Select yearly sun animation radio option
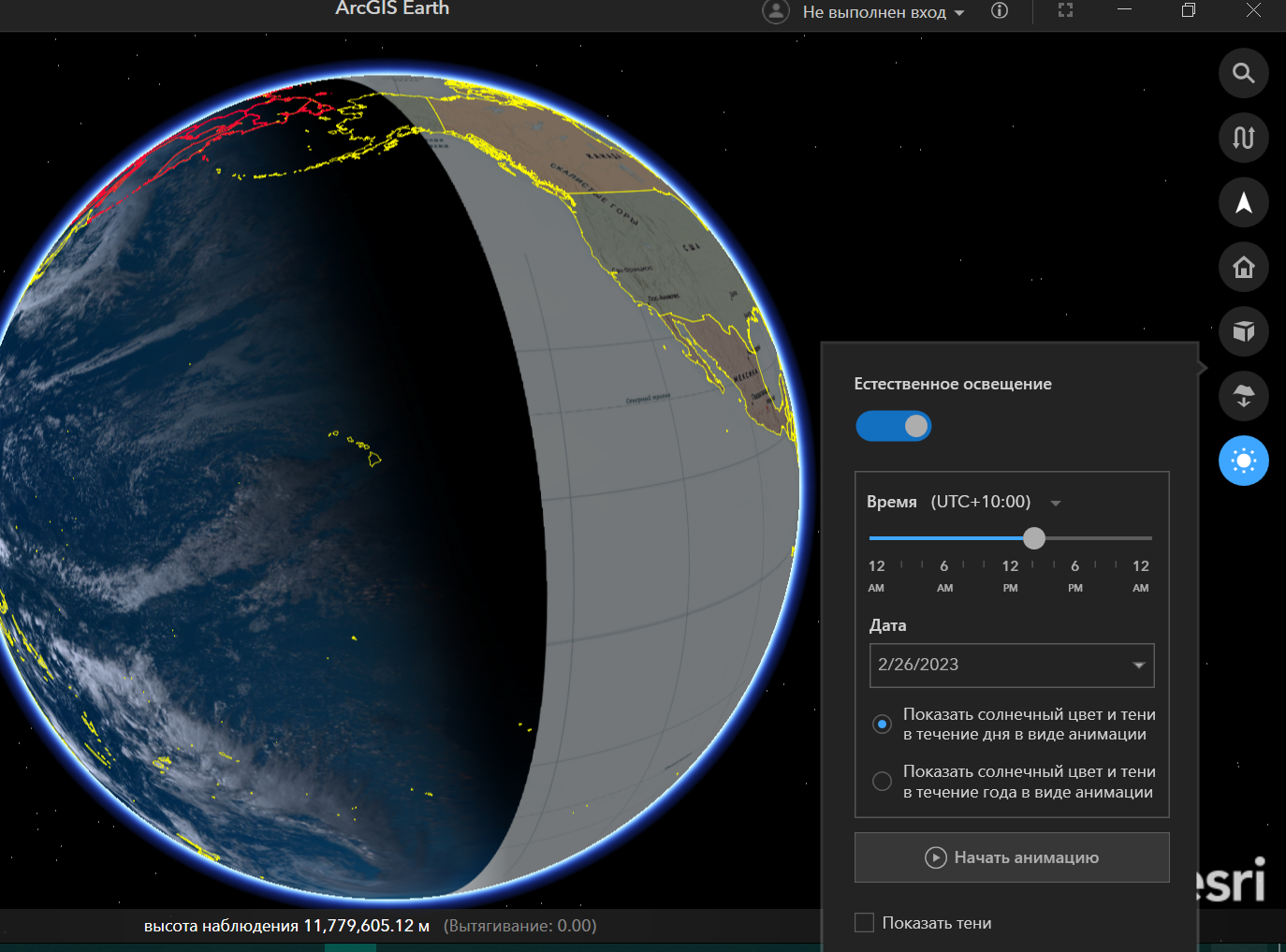The height and width of the screenshot is (952, 1286). 882,781
